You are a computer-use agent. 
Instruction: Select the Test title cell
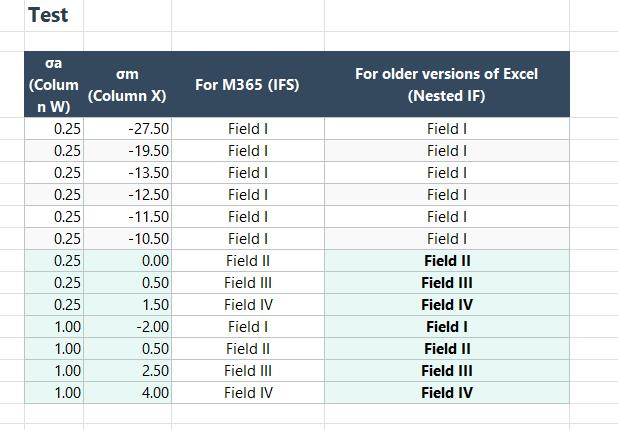point(54,16)
